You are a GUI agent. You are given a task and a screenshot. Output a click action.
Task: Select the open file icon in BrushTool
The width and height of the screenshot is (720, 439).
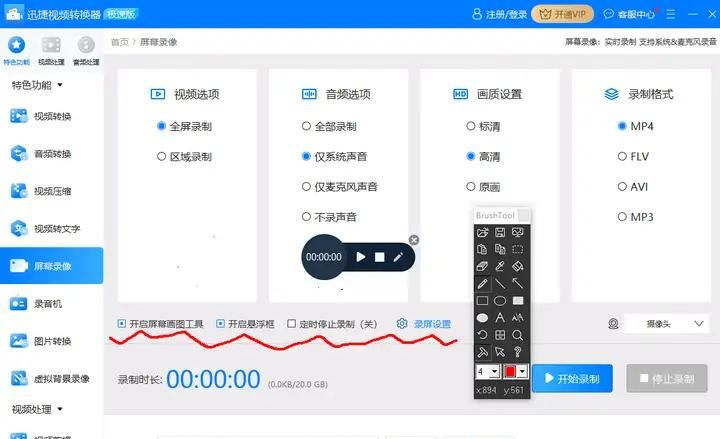[x=482, y=232]
